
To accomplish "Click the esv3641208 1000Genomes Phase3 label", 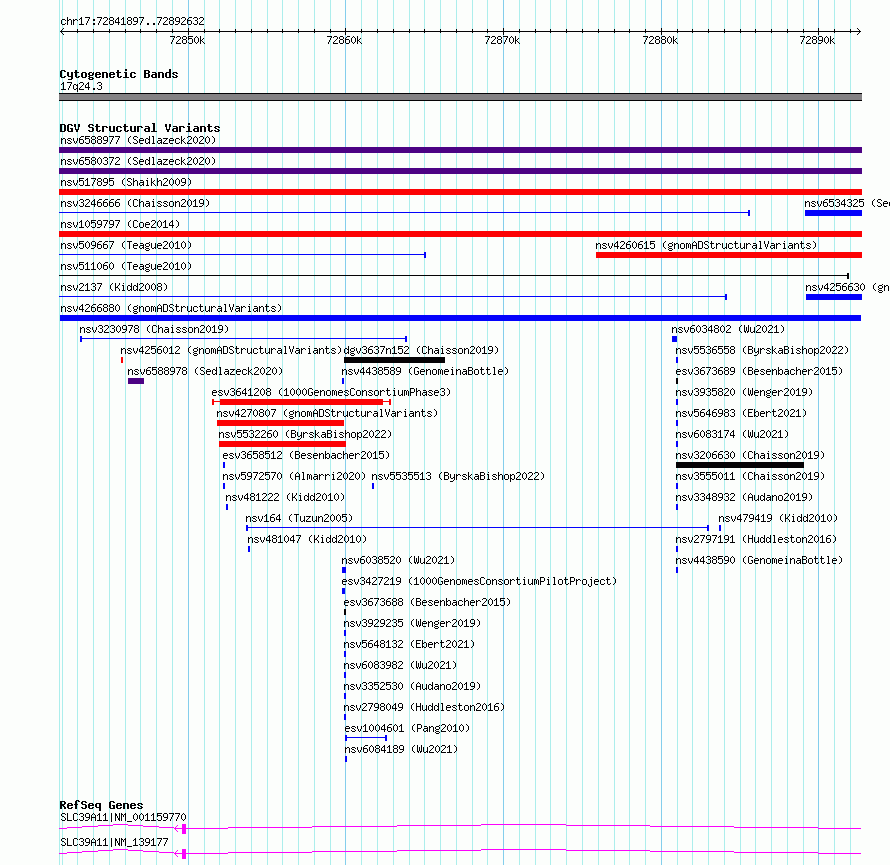I will coord(331,392).
